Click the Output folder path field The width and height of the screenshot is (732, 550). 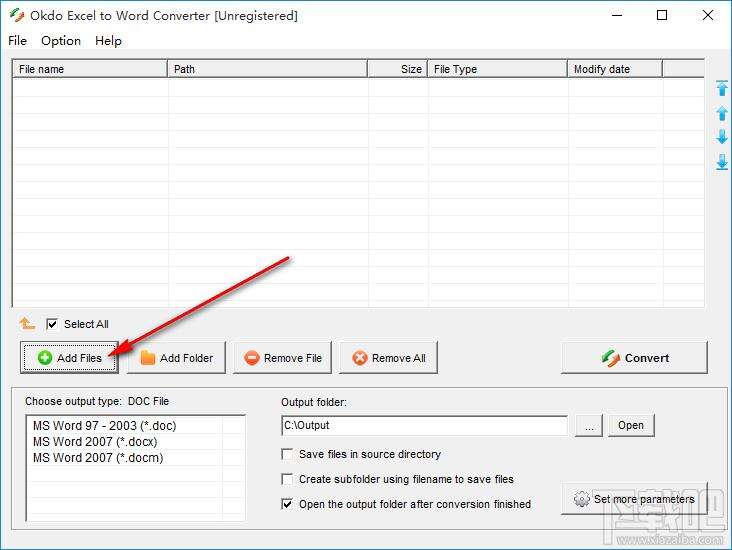click(x=425, y=425)
